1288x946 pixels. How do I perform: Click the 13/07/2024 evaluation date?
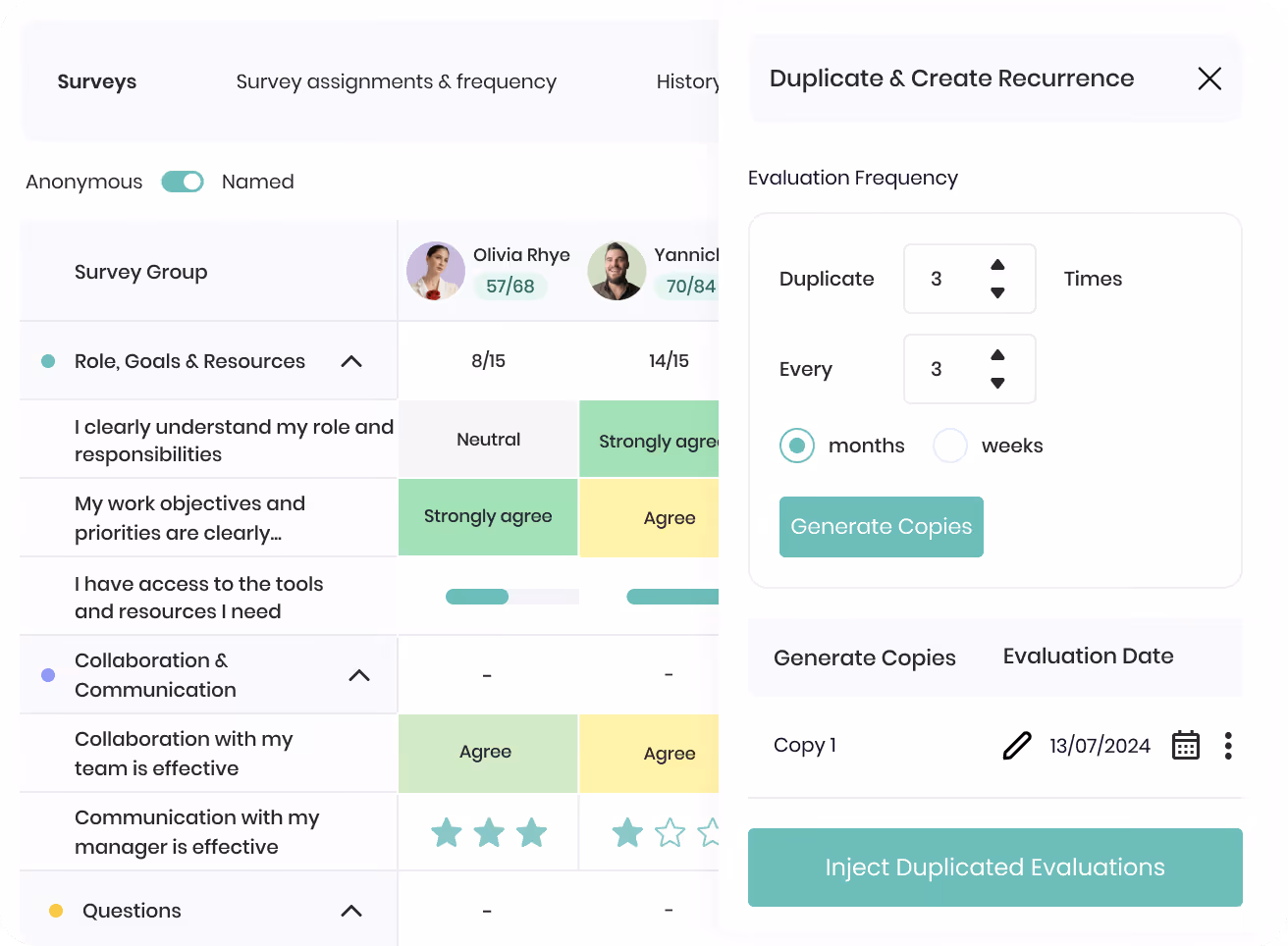click(x=1100, y=746)
